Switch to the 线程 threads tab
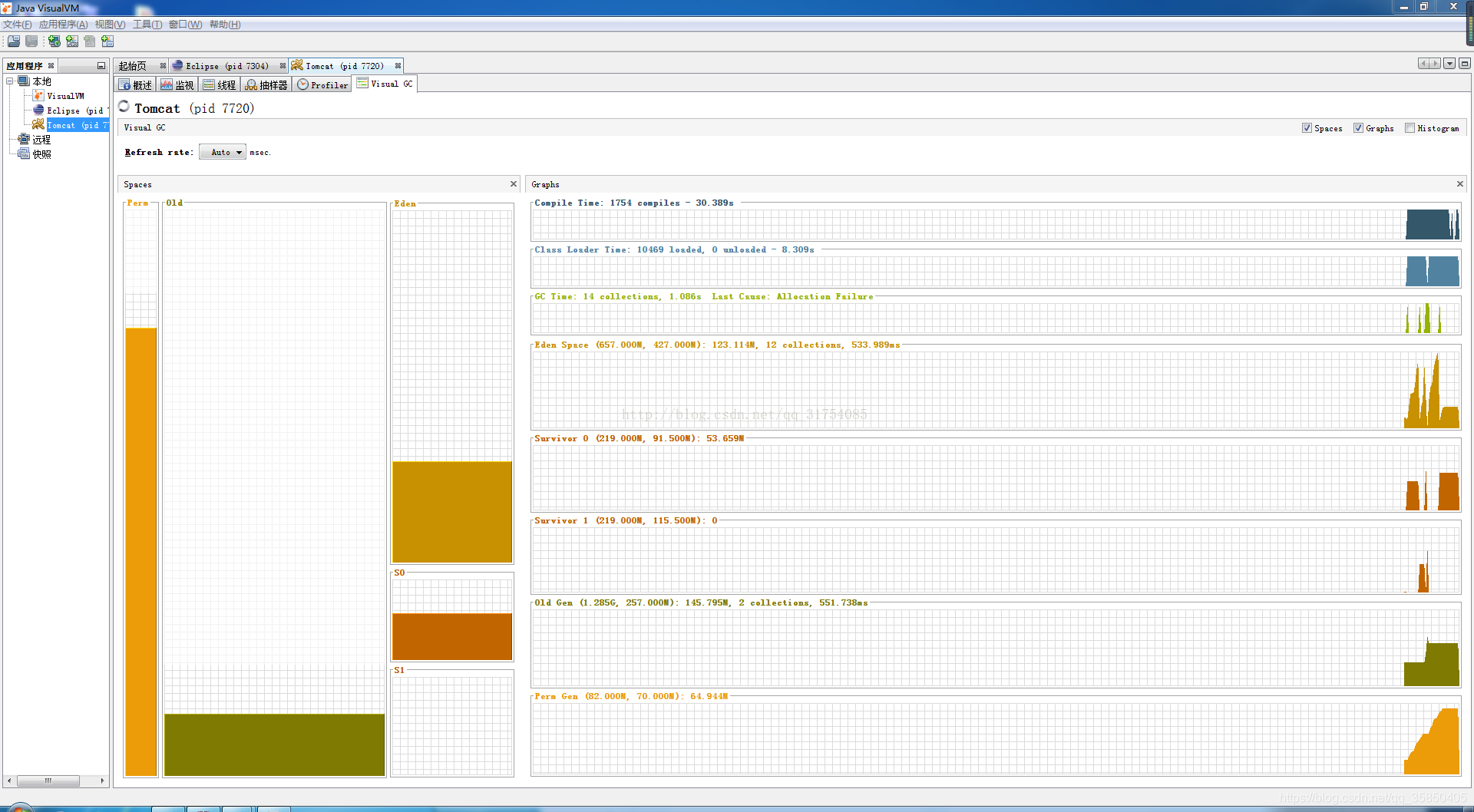The image size is (1474, 812). pos(220,84)
